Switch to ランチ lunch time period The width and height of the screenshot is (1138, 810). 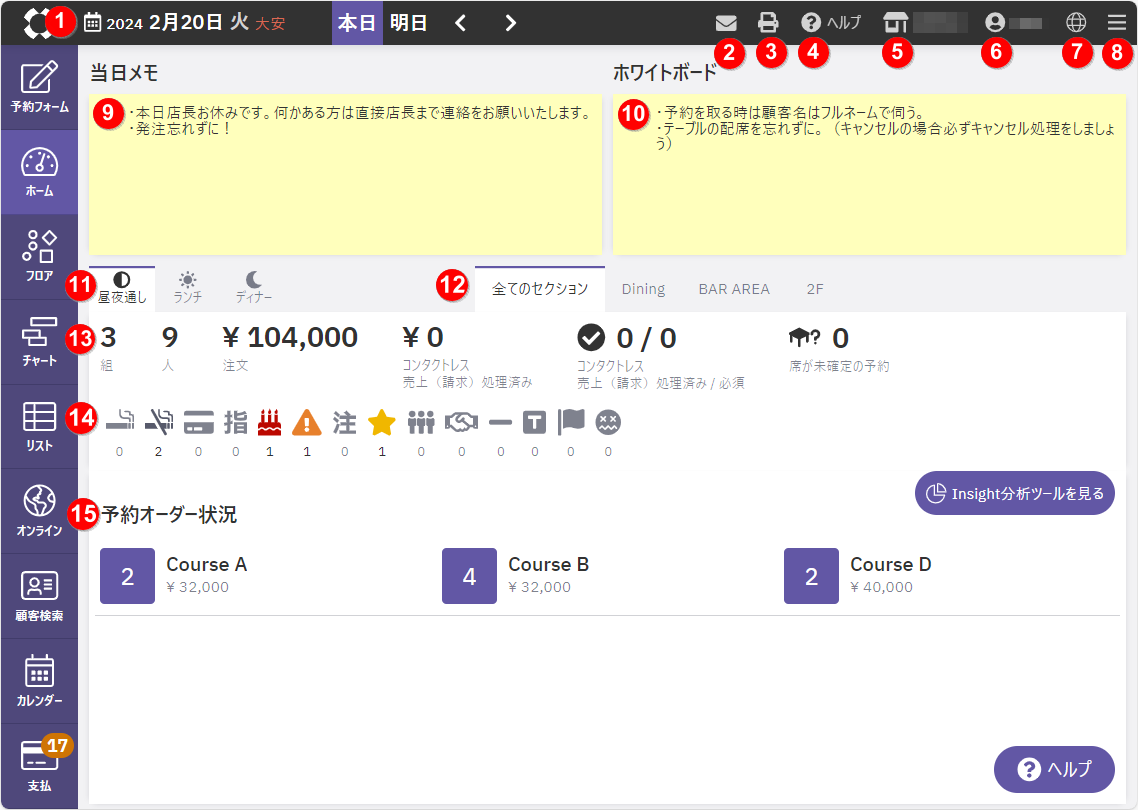[x=188, y=286]
